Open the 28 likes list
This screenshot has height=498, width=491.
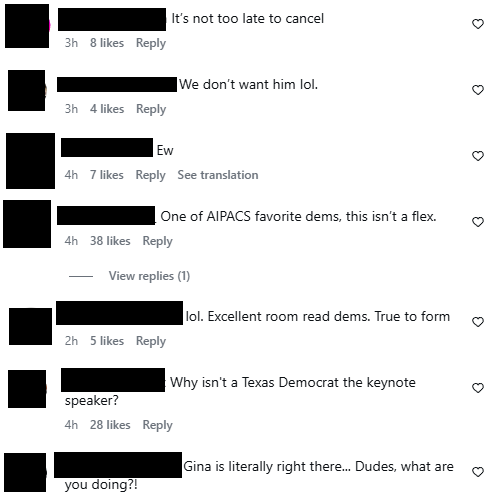coord(110,425)
